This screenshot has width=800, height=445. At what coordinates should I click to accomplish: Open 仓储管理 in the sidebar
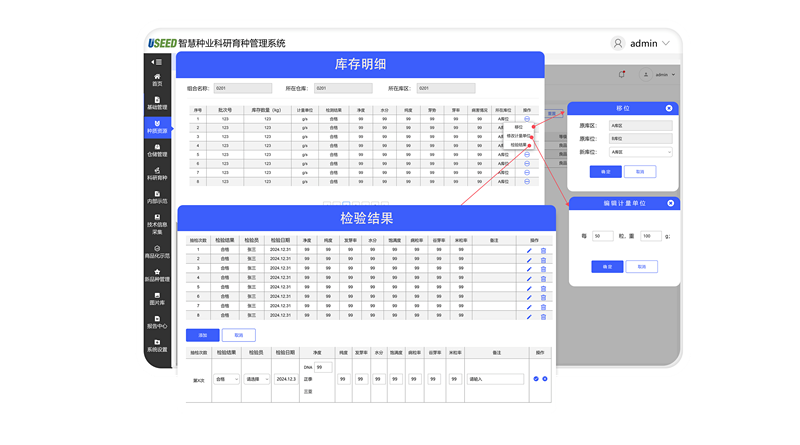coord(157,152)
